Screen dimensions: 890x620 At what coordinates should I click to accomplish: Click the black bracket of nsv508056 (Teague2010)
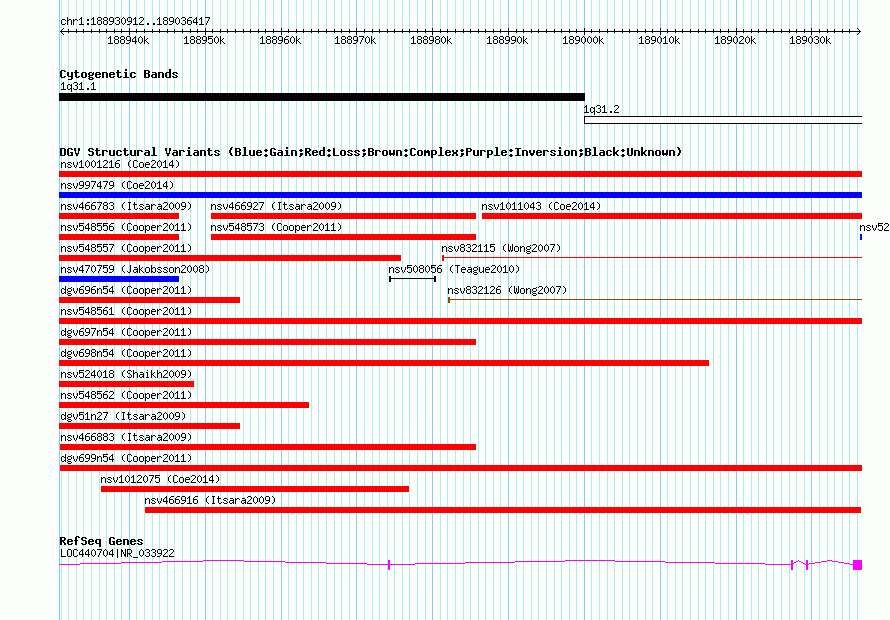pyautogui.click(x=413, y=279)
